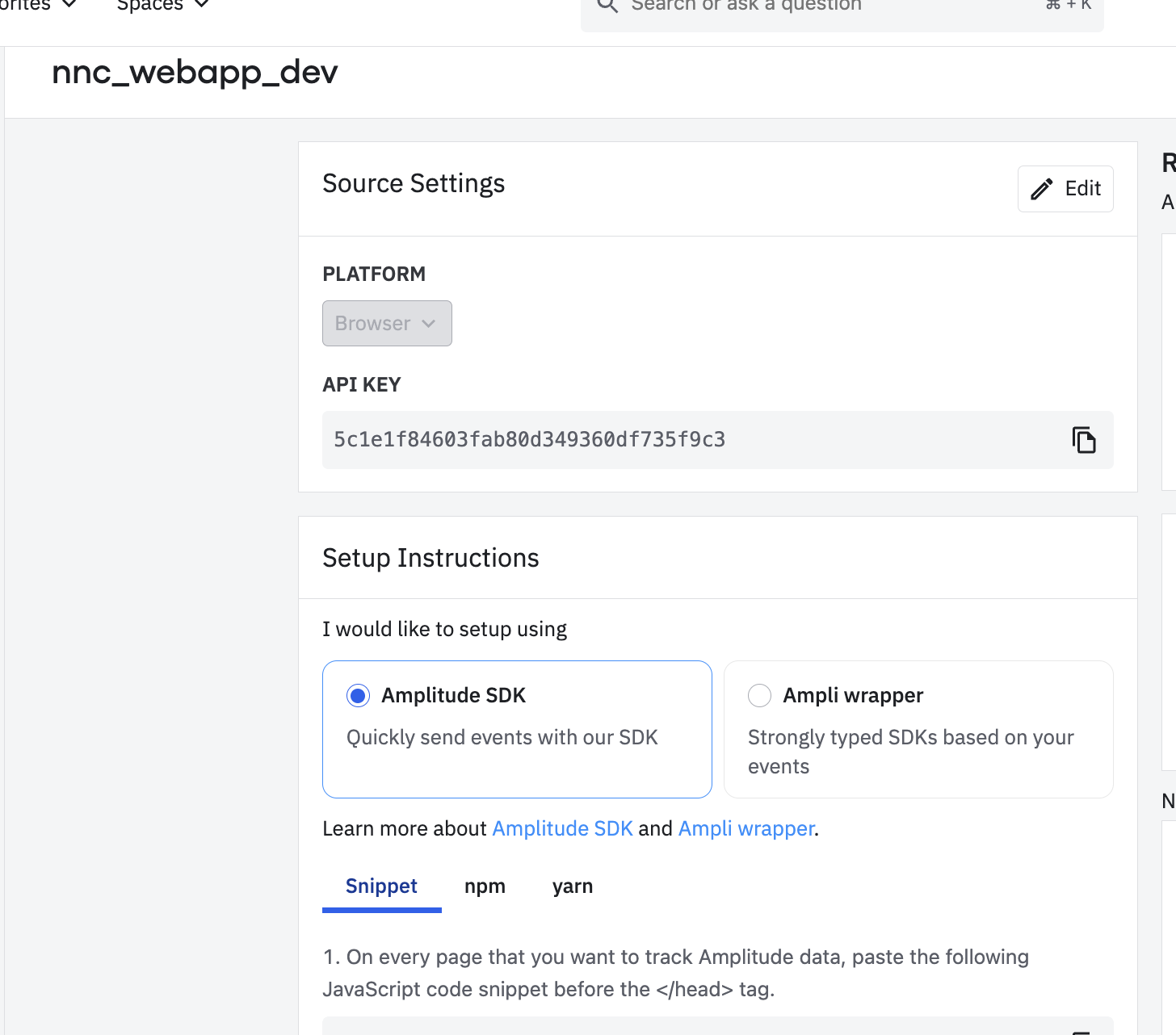Open the Browser platform dropdown
Screen dimensions: 1176x1035
[x=387, y=324]
